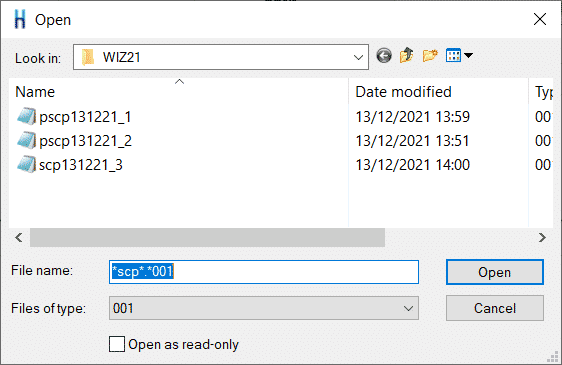
Task: Click the File name input field
Action: tap(264, 272)
